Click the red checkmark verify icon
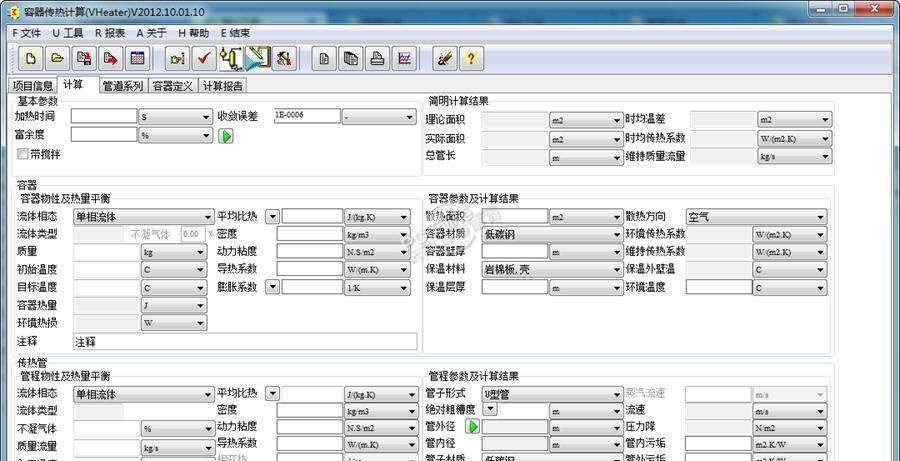 point(204,59)
